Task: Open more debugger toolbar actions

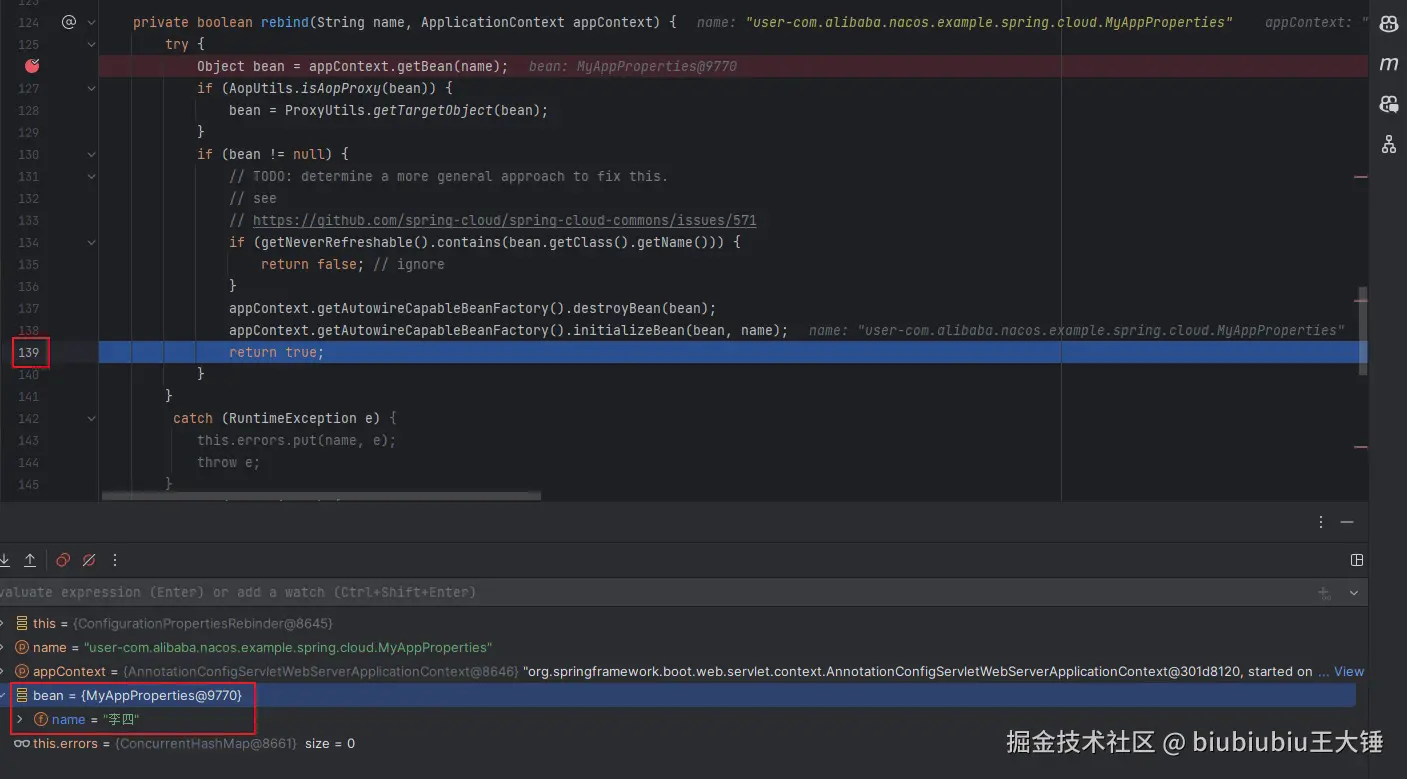Action: click(x=115, y=560)
